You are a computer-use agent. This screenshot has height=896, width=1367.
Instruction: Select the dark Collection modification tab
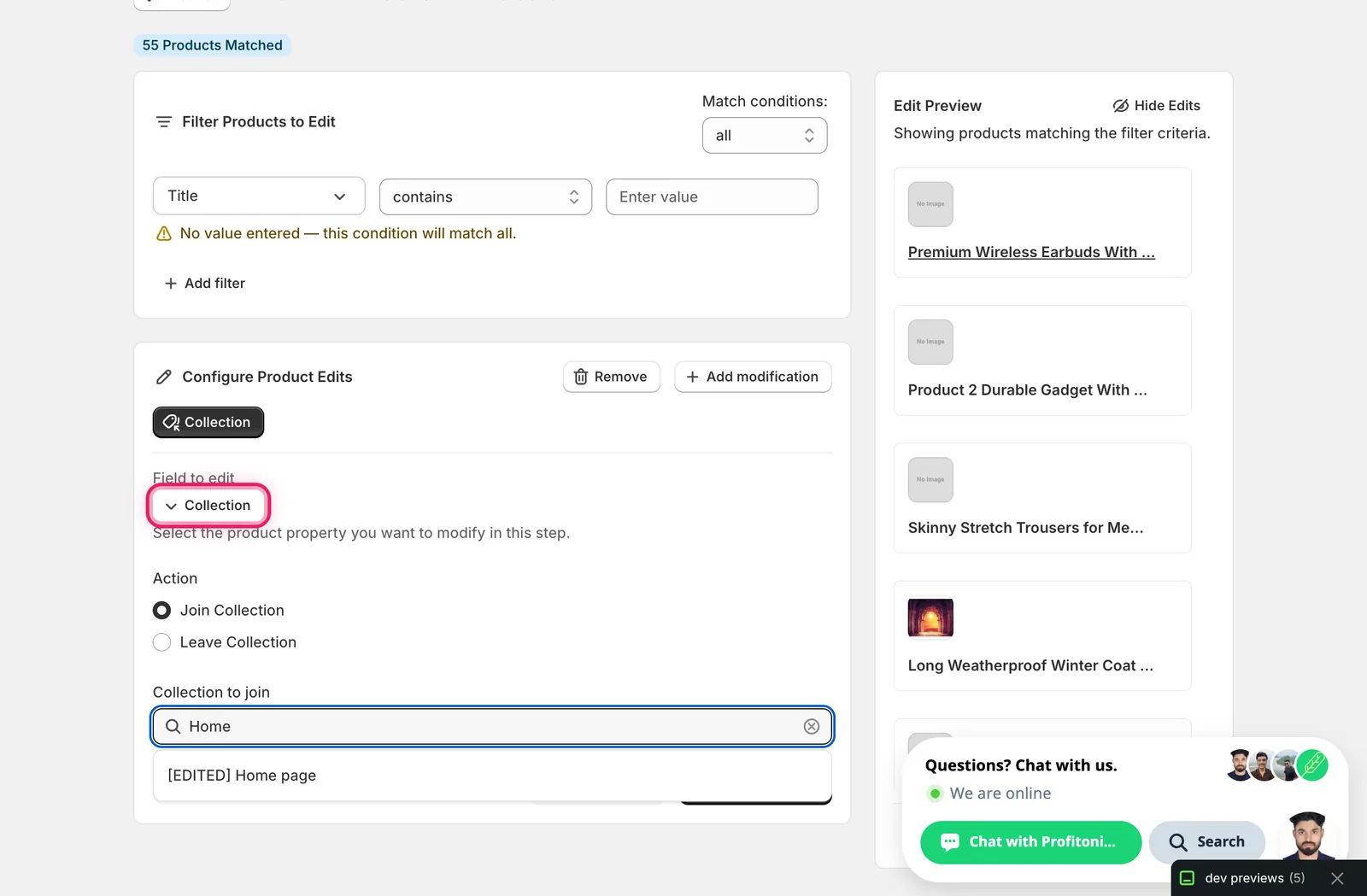coord(208,422)
